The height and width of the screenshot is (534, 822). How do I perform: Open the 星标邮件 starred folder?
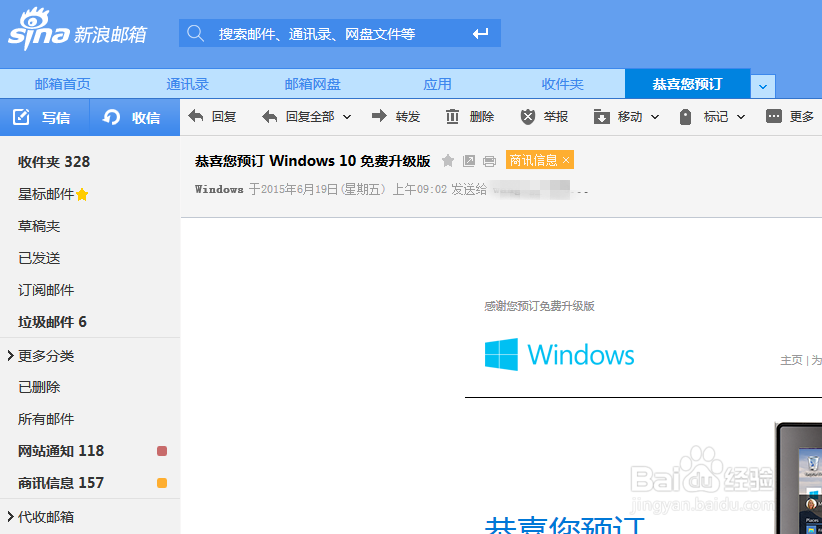click(x=52, y=194)
